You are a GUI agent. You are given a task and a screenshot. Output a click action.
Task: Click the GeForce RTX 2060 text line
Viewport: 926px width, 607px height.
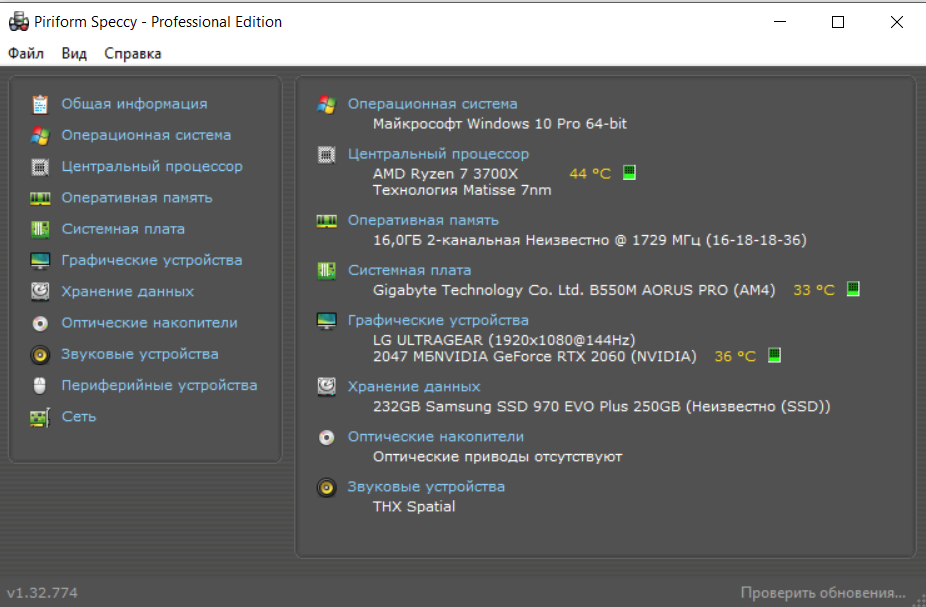[x=534, y=357]
